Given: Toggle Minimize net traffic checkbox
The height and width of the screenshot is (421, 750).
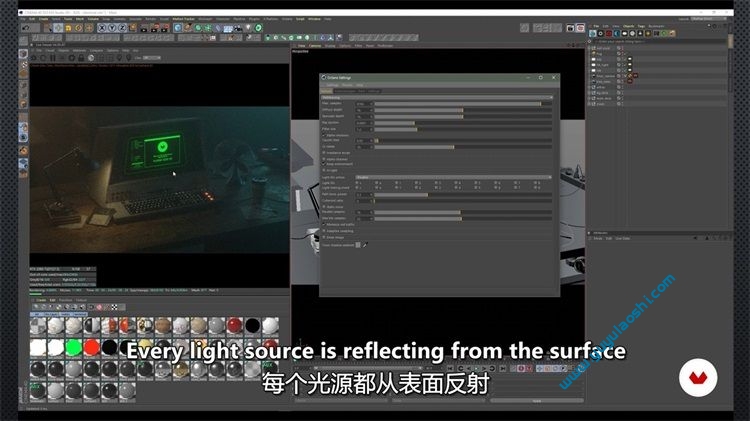Looking at the screenshot, I should [324, 224].
